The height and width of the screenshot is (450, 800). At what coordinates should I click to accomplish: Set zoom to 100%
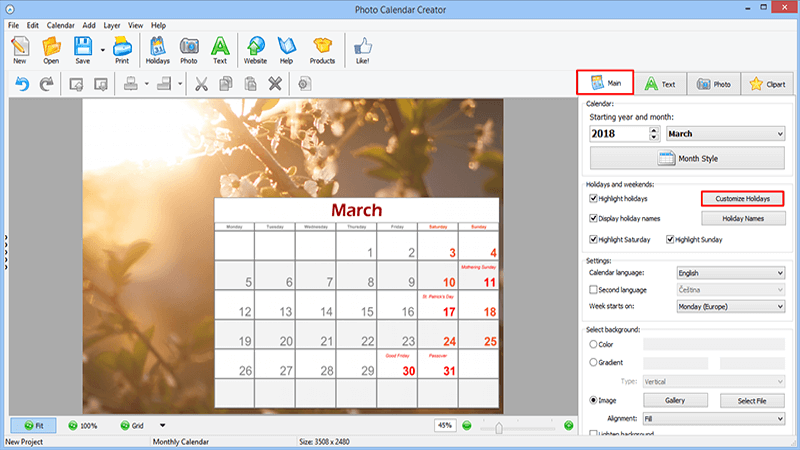pyautogui.click(x=83, y=426)
